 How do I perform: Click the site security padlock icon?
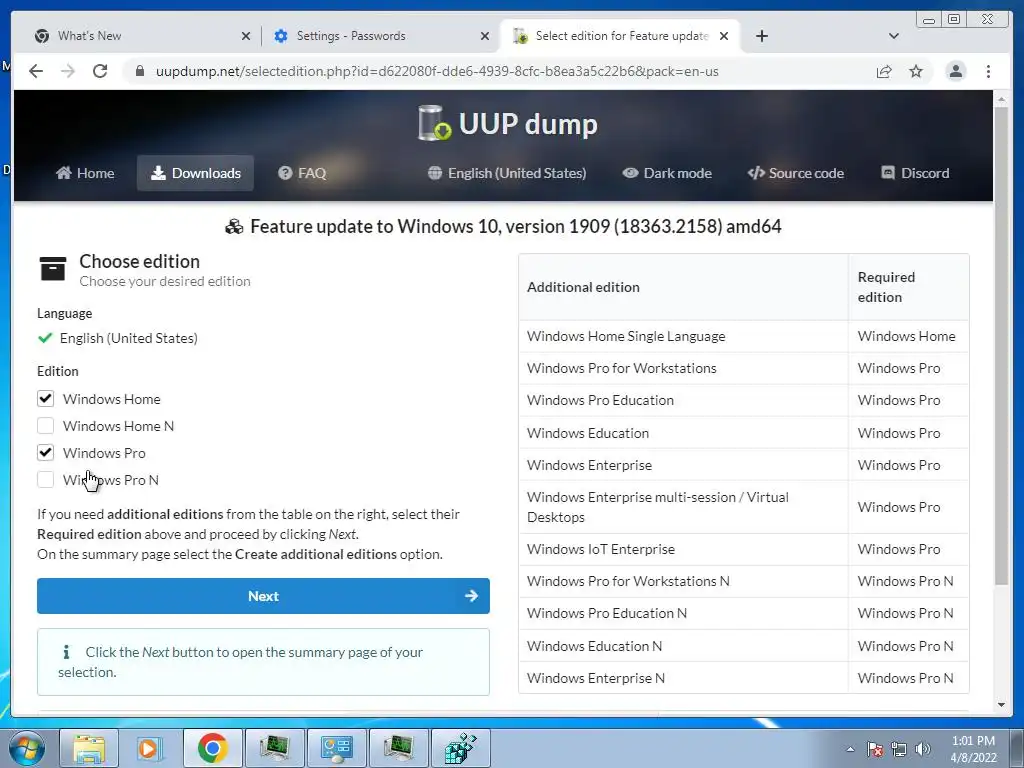coord(140,71)
